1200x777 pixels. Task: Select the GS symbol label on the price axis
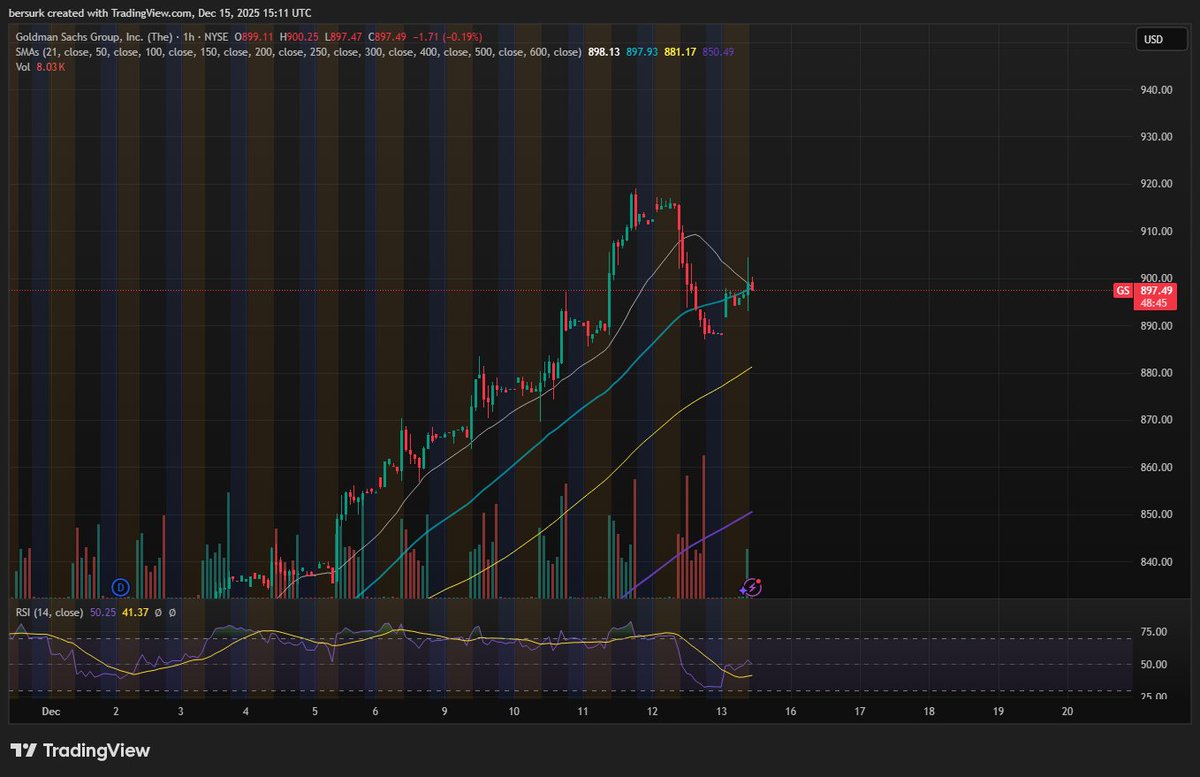pyautogui.click(x=1122, y=291)
